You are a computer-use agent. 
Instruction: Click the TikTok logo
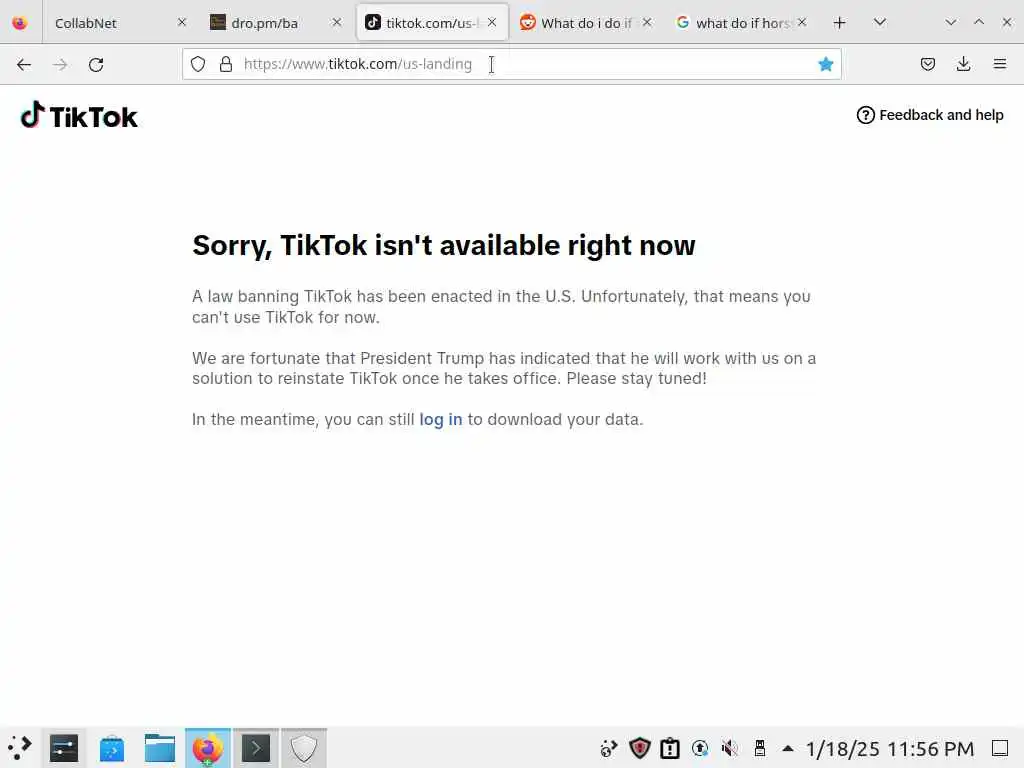click(79, 116)
